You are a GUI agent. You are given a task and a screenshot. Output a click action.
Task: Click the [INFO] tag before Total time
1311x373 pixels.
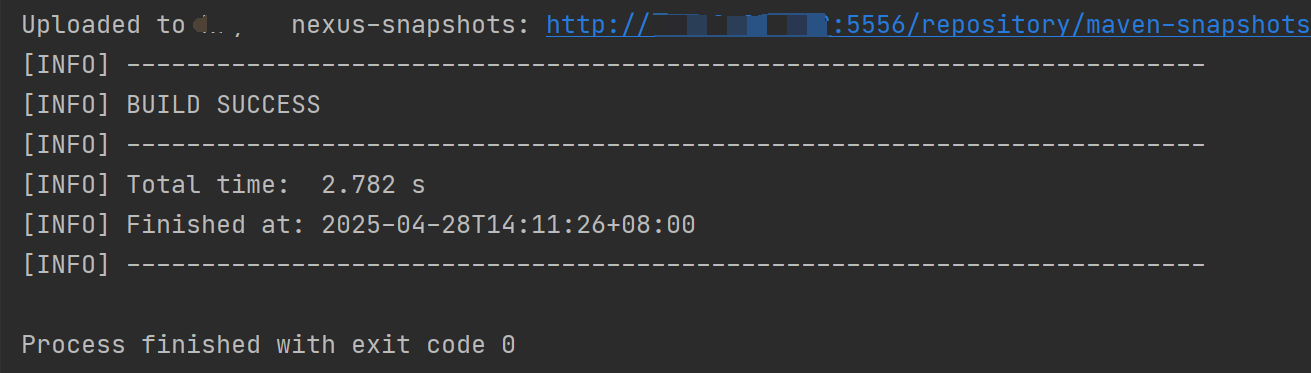point(66,185)
